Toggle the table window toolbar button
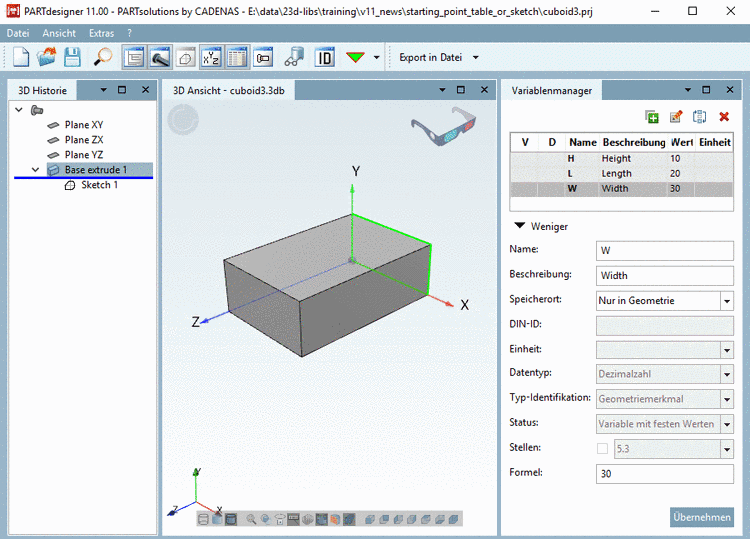750x539 pixels. click(x=237, y=58)
